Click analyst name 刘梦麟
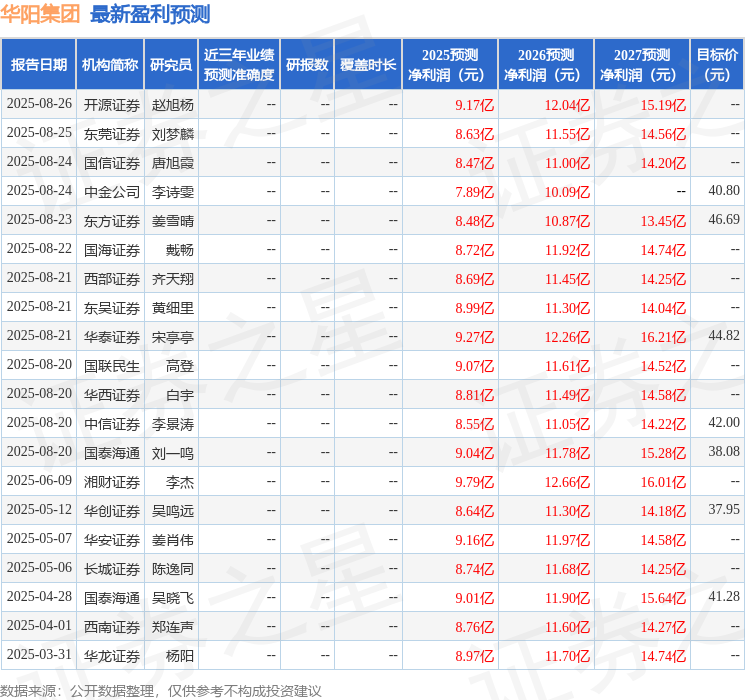The image size is (745, 700). coord(172,134)
